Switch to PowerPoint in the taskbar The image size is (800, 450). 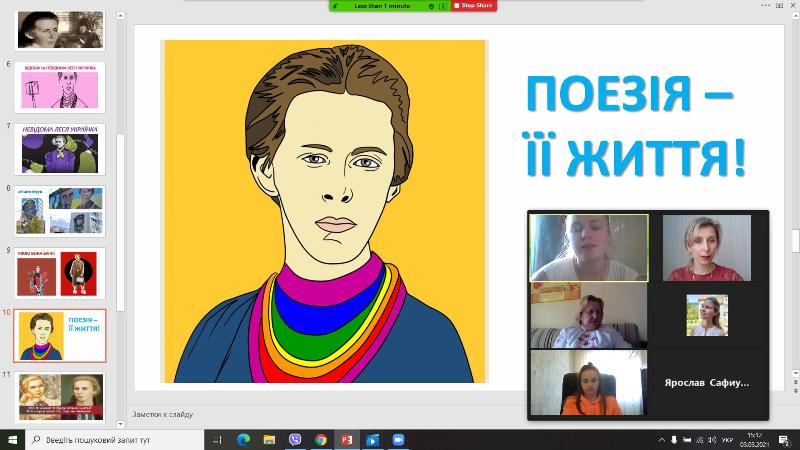coord(347,440)
